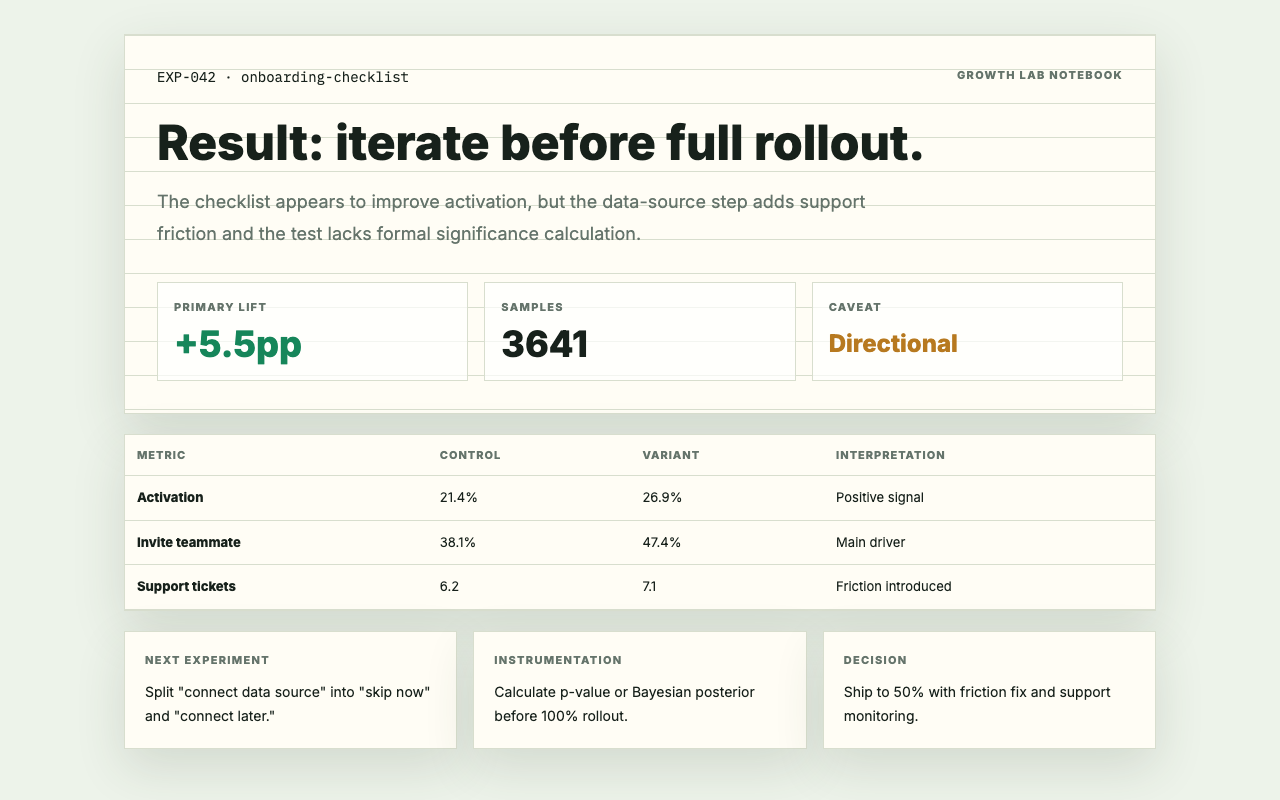The height and width of the screenshot is (800, 1280).
Task: Open the Samples 3641 card
Action: pyautogui.click(x=640, y=331)
